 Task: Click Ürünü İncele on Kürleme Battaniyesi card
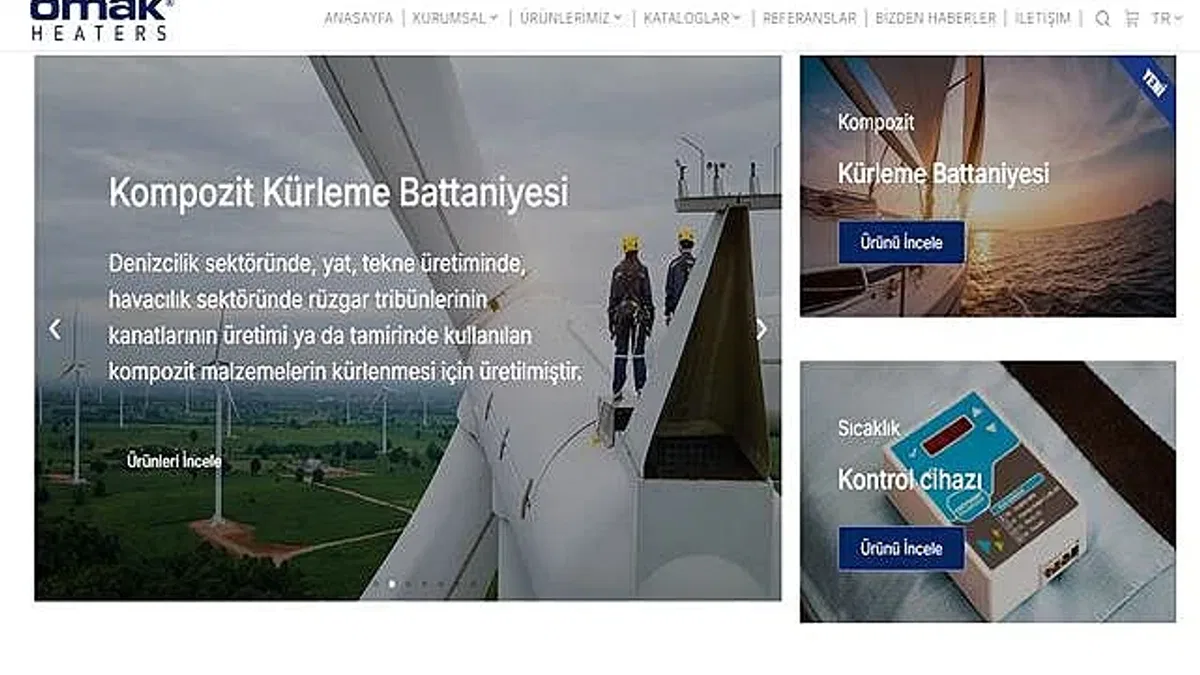(902, 242)
